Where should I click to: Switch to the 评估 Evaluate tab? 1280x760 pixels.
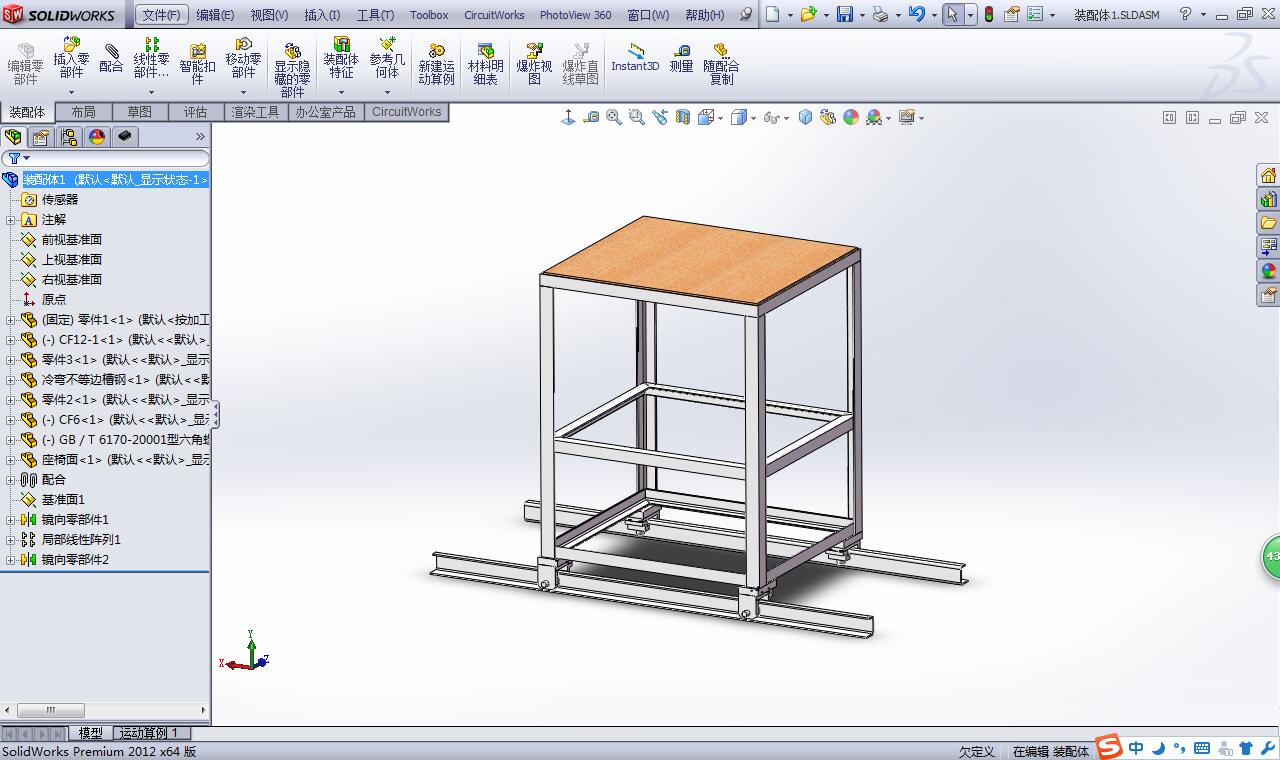[196, 112]
